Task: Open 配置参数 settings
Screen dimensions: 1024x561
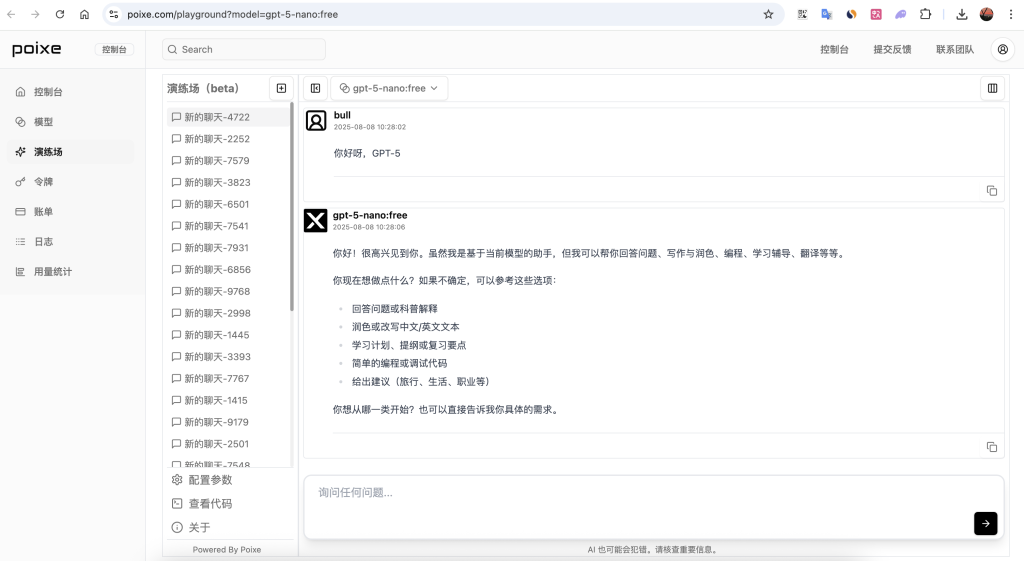Action: click(x=210, y=480)
